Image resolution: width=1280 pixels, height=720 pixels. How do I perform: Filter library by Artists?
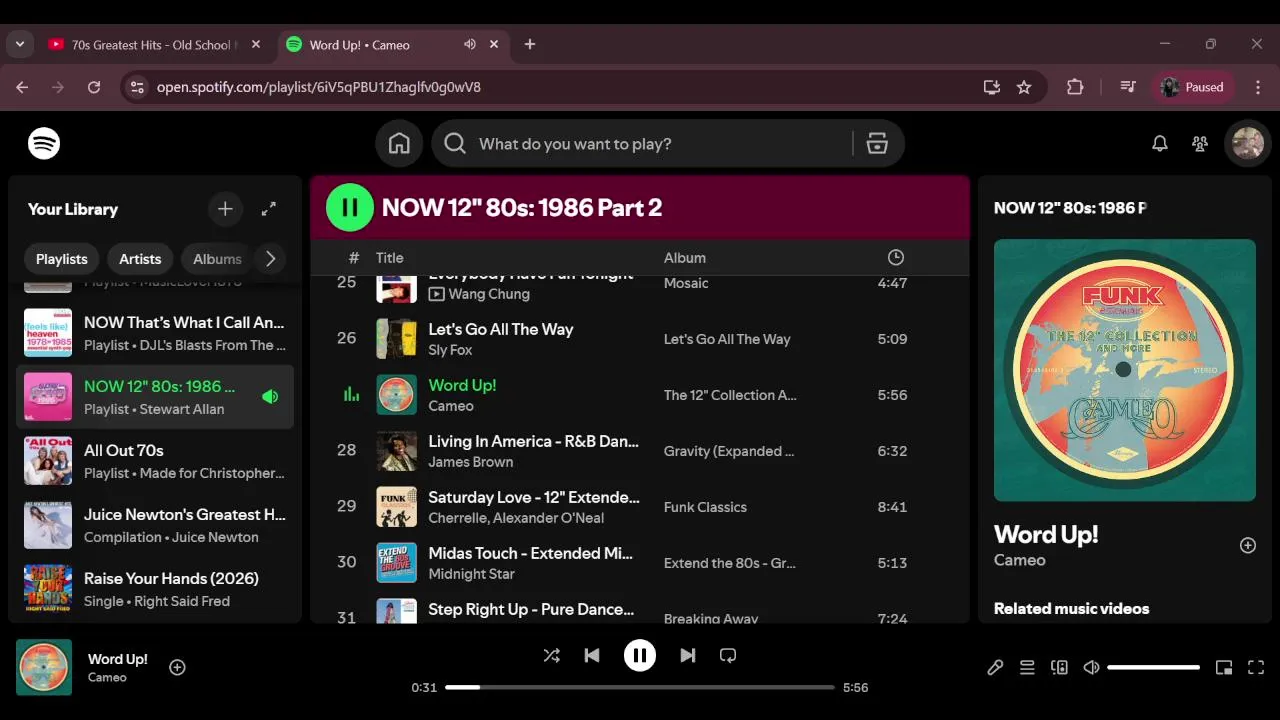click(140, 259)
